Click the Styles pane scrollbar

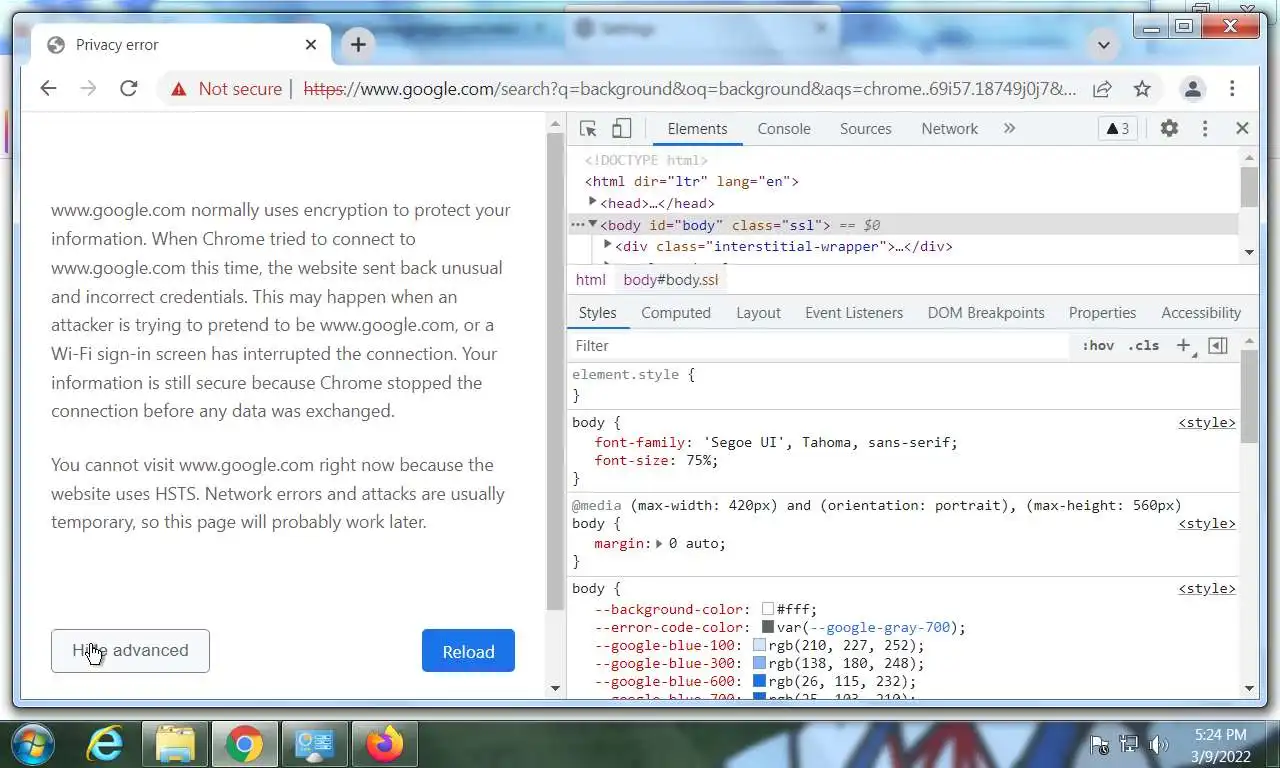coord(1248,398)
